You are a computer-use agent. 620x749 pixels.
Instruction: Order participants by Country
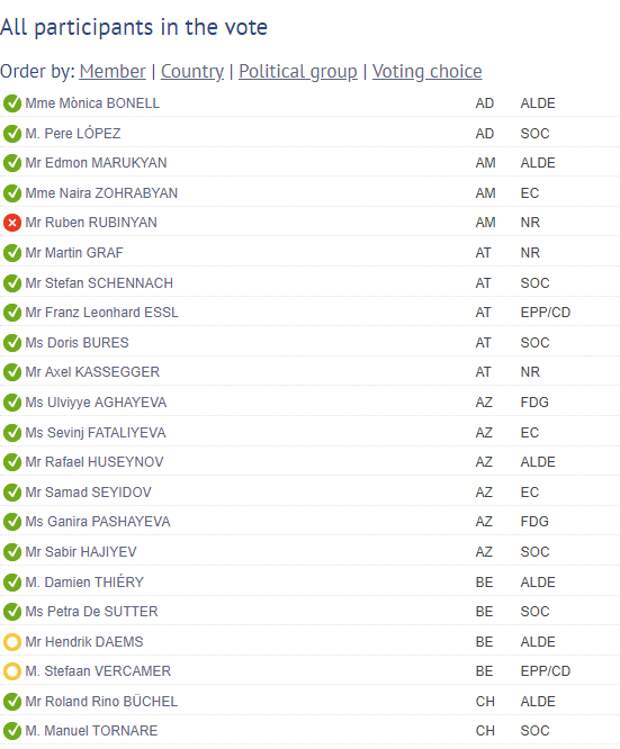pyautogui.click(x=192, y=72)
